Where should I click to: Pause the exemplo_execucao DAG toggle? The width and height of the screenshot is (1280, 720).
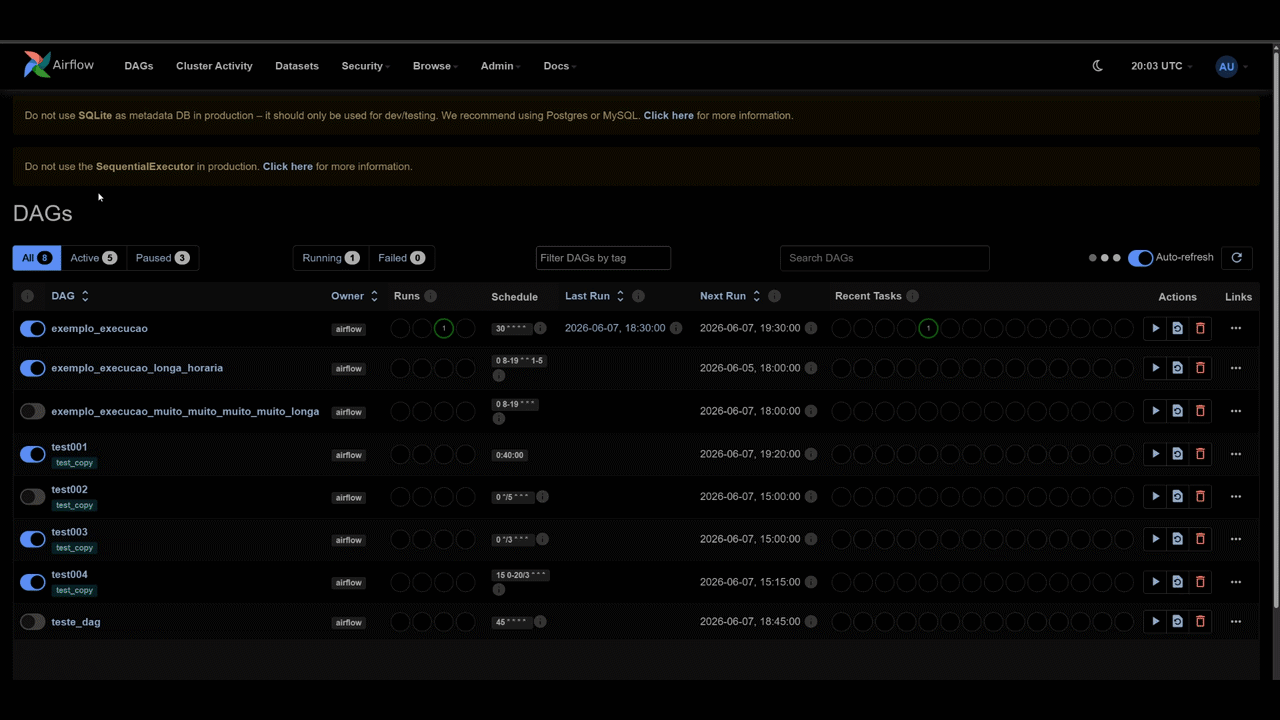(x=33, y=328)
